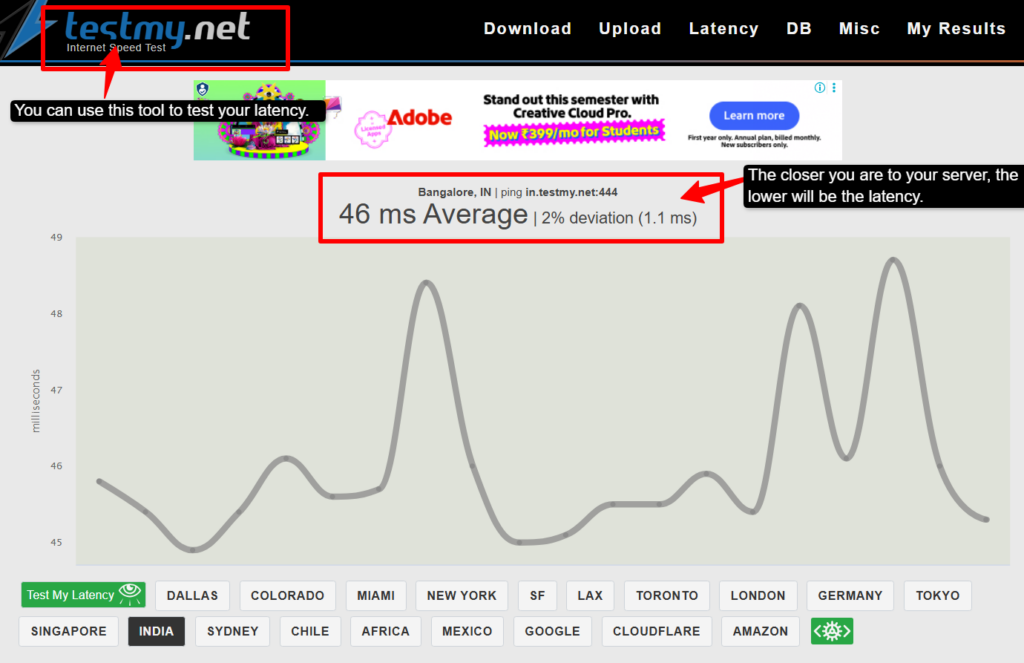1024x663 pixels.
Task: Click the Adobe ad banner image
Action: tap(517, 120)
